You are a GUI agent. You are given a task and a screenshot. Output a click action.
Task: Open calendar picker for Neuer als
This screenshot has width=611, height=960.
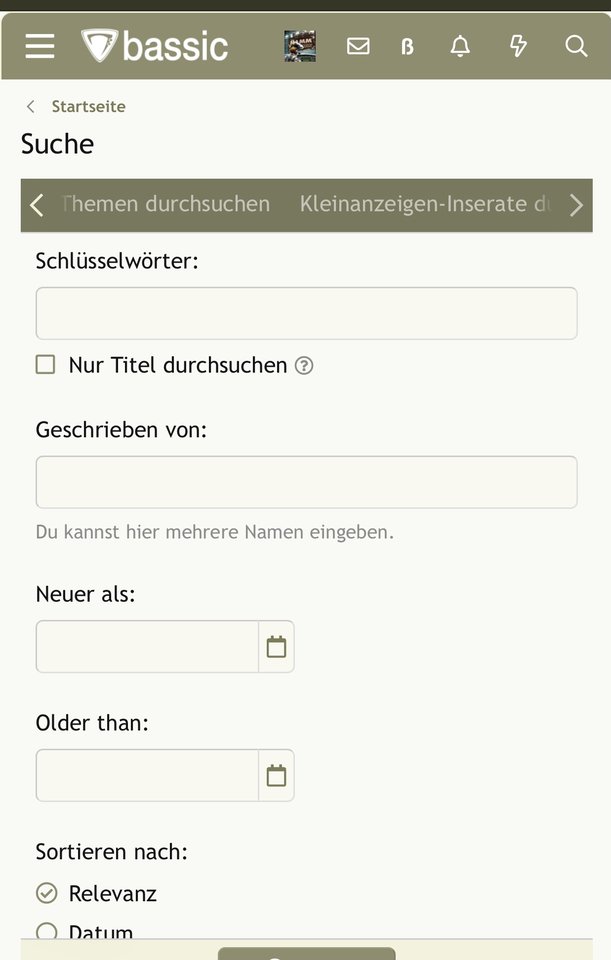click(x=277, y=647)
